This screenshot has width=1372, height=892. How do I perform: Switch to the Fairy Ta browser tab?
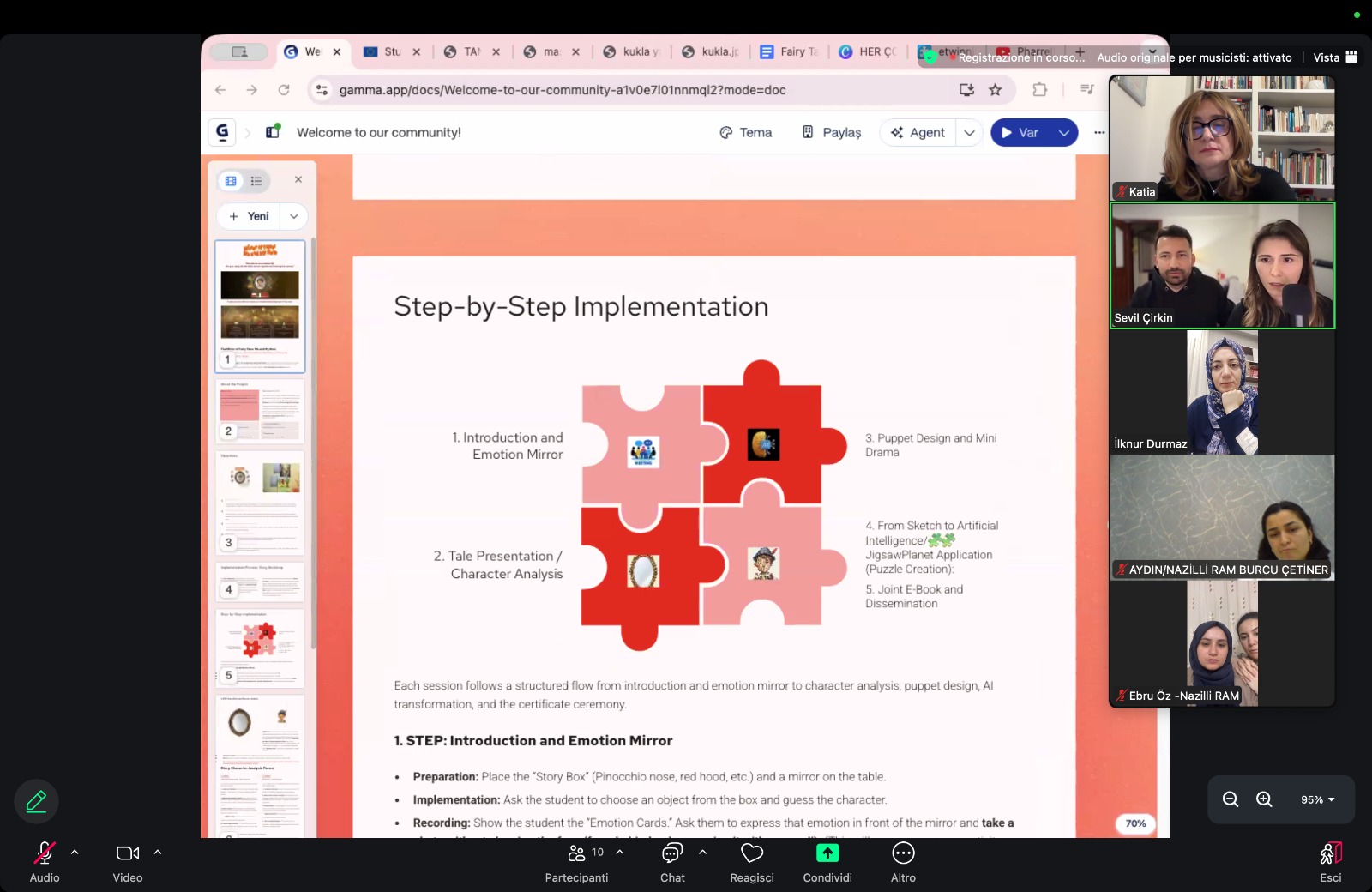point(790,51)
